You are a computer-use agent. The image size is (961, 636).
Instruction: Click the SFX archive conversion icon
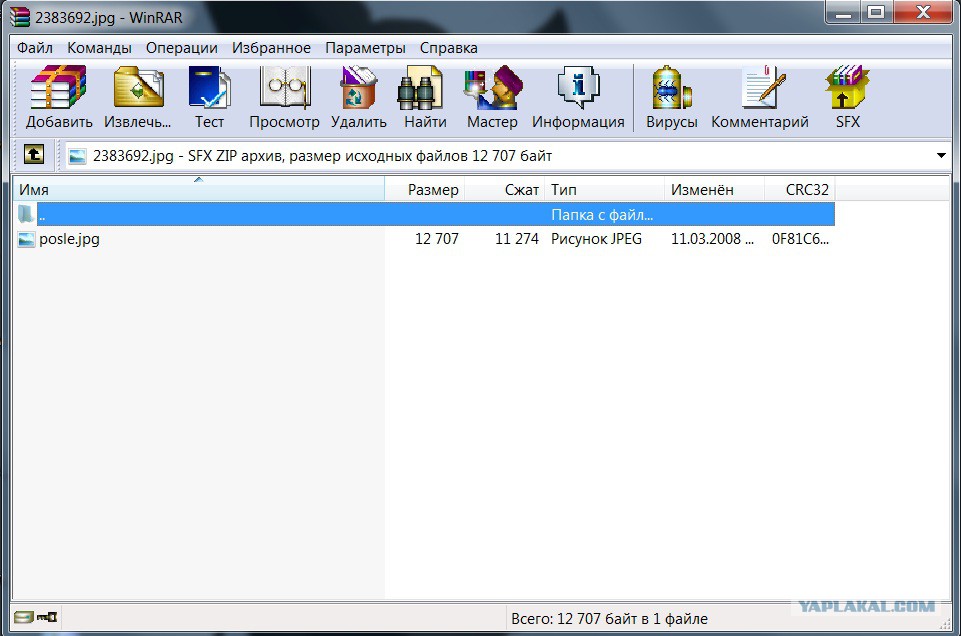click(x=848, y=88)
